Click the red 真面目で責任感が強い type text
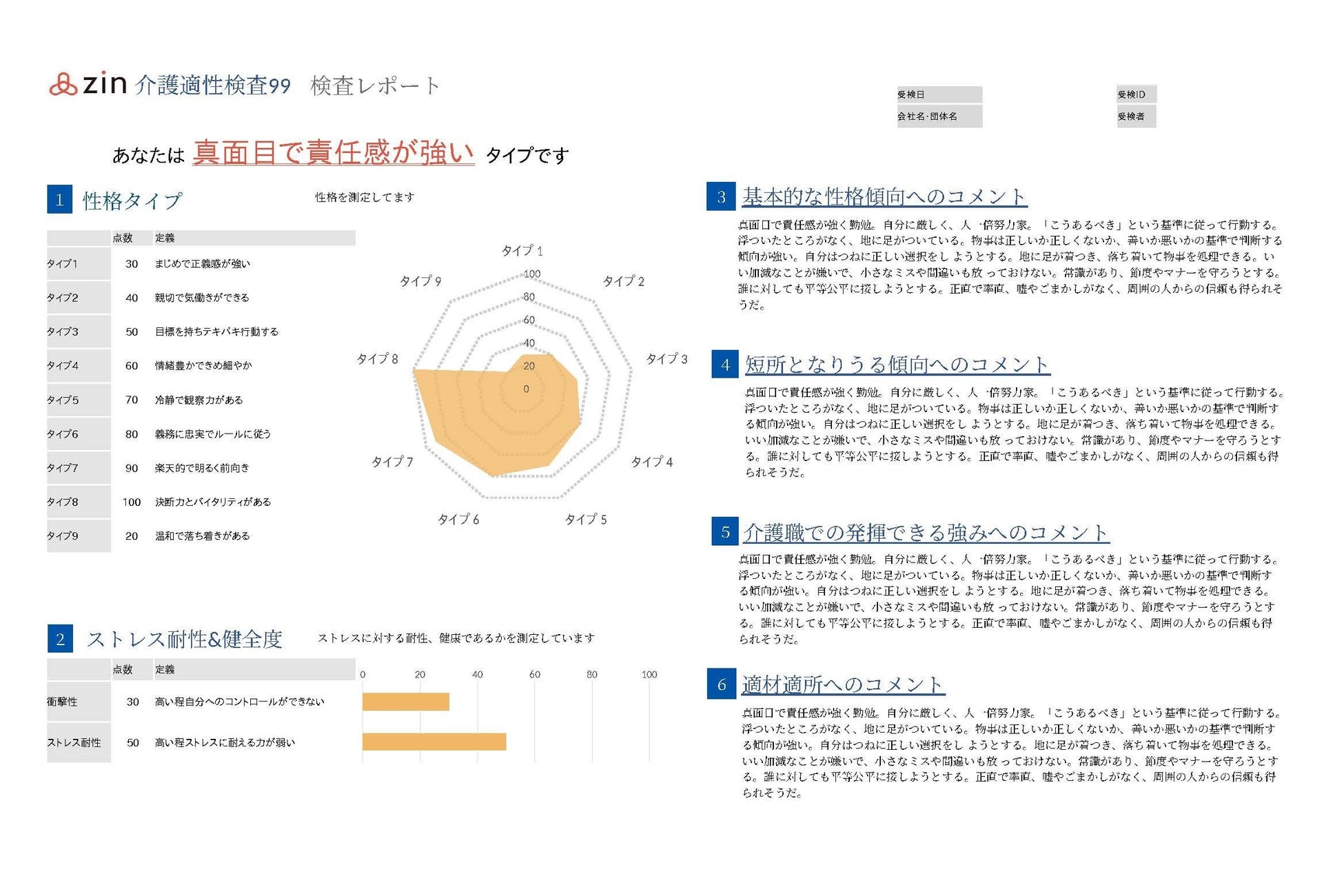The width and height of the screenshot is (1344, 896). click(334, 153)
